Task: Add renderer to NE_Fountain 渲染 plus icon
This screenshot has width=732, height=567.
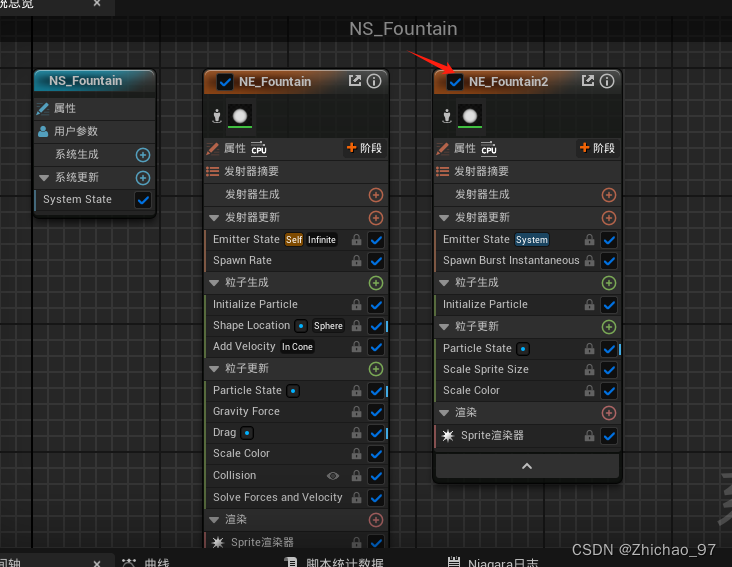Action: pyautogui.click(x=376, y=520)
